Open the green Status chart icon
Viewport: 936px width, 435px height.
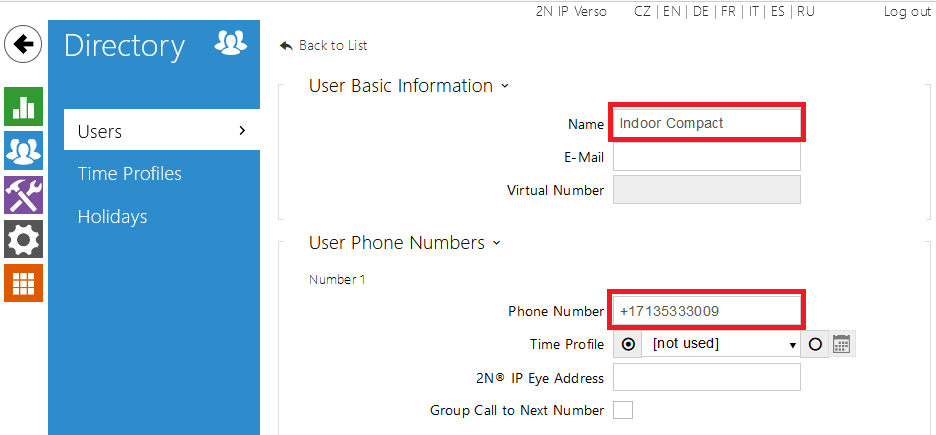coord(23,106)
